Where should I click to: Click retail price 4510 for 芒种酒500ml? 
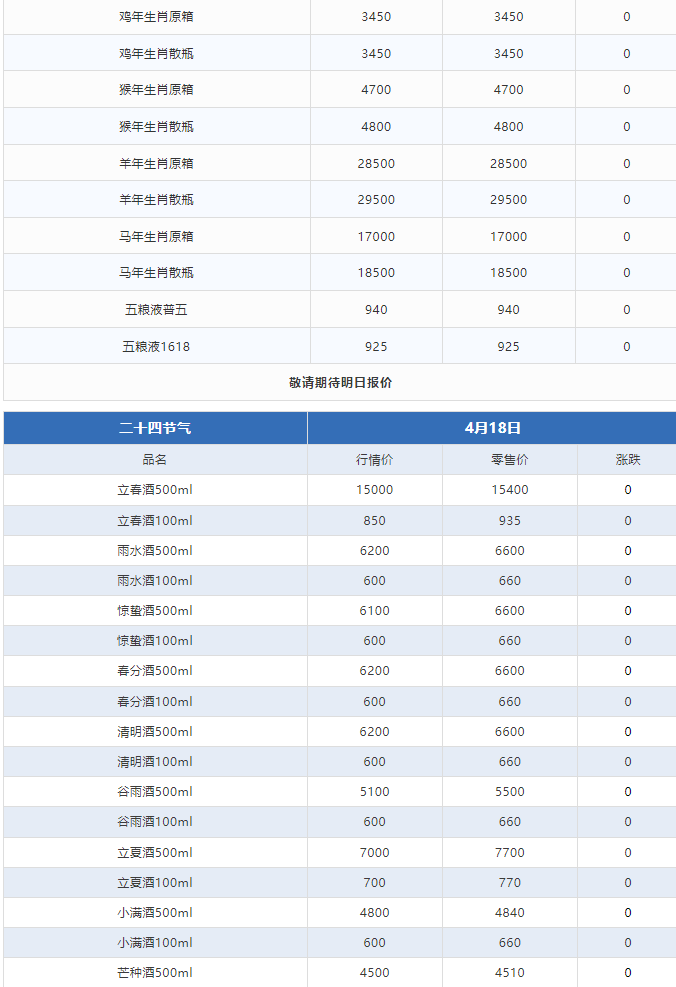click(510, 973)
